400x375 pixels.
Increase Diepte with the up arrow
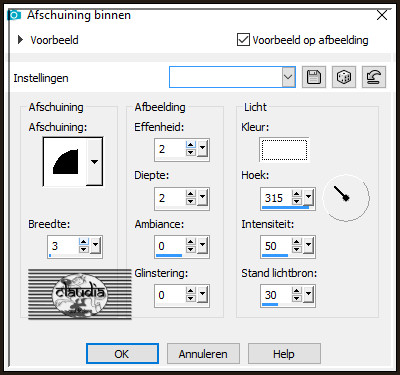point(191,194)
